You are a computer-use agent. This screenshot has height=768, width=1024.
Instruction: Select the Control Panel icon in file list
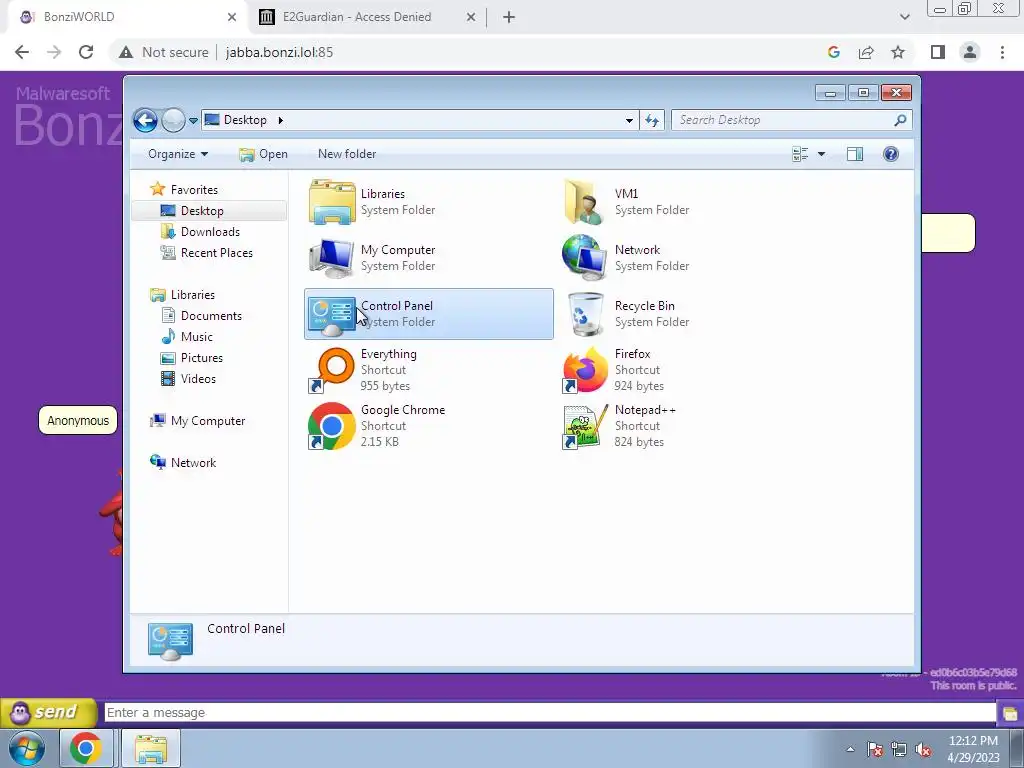pos(331,315)
